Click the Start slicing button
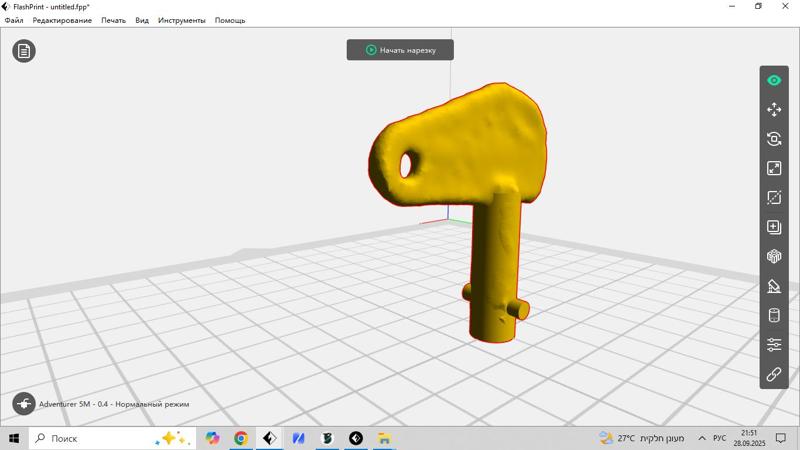Viewport: 800px width, 450px height. [x=400, y=50]
